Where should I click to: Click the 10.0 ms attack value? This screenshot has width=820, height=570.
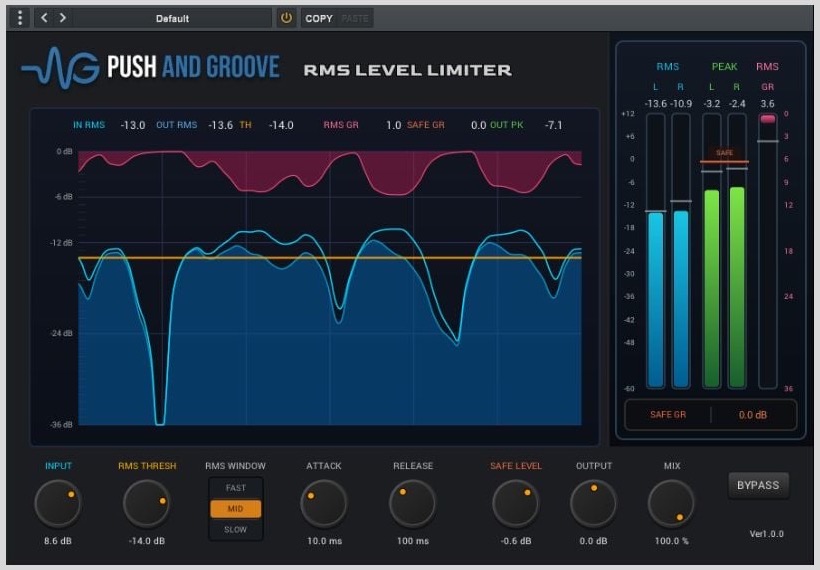[324, 541]
